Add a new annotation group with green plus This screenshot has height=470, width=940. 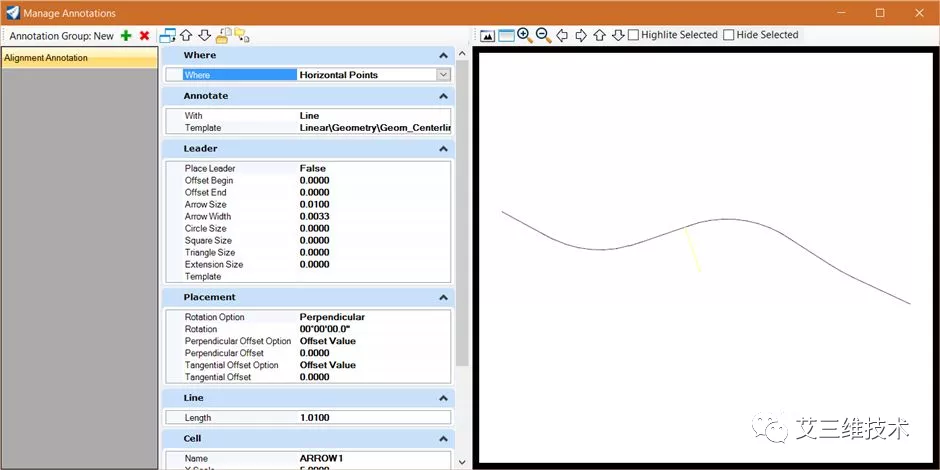pyautogui.click(x=126, y=36)
